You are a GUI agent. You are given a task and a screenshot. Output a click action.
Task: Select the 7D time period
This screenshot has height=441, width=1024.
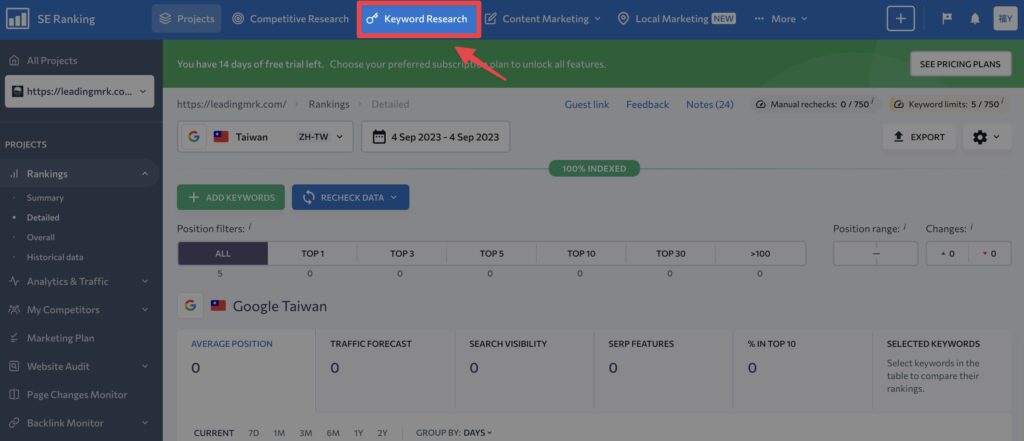click(x=253, y=433)
